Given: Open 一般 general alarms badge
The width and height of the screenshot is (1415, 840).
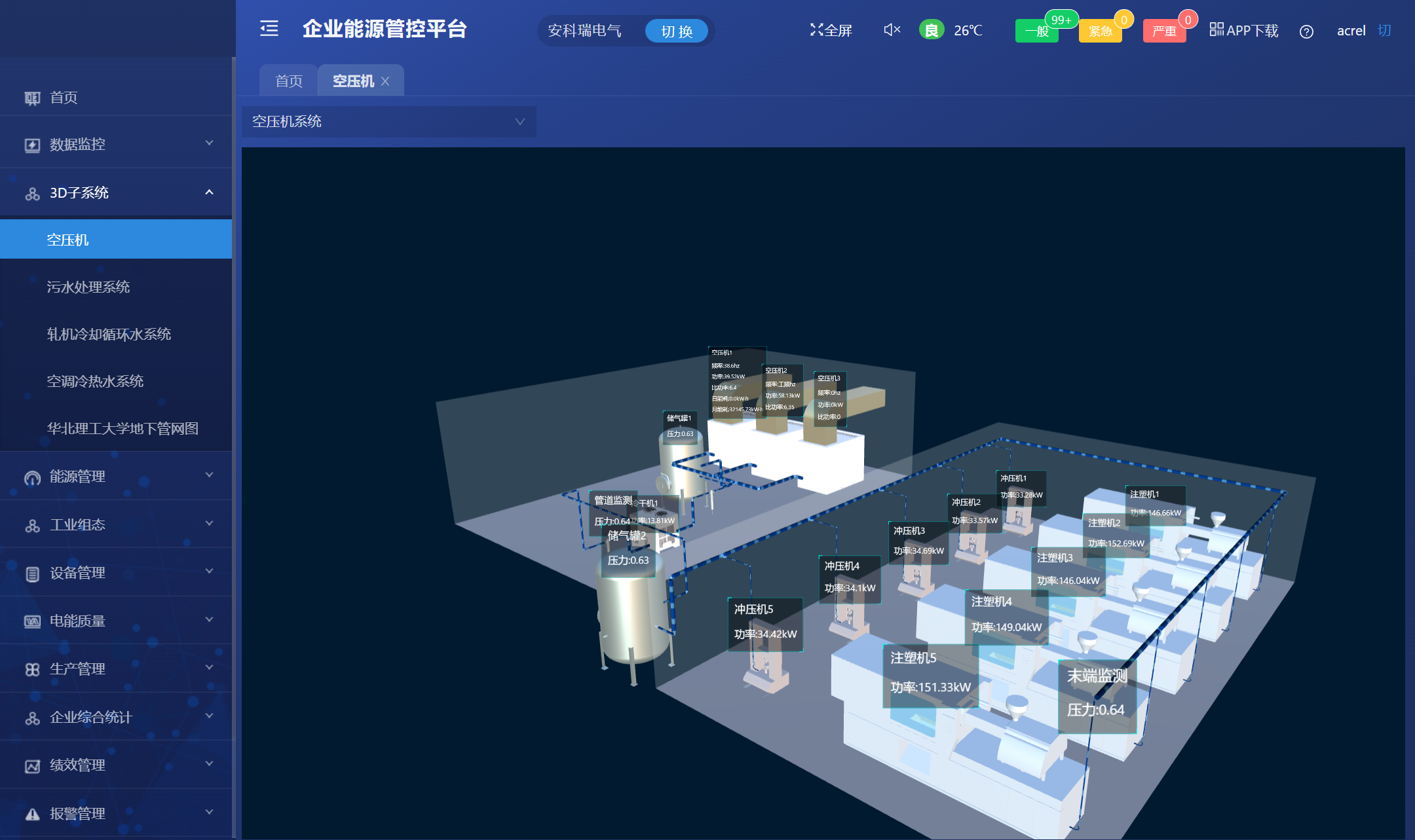Looking at the screenshot, I should pyautogui.click(x=1036, y=31).
